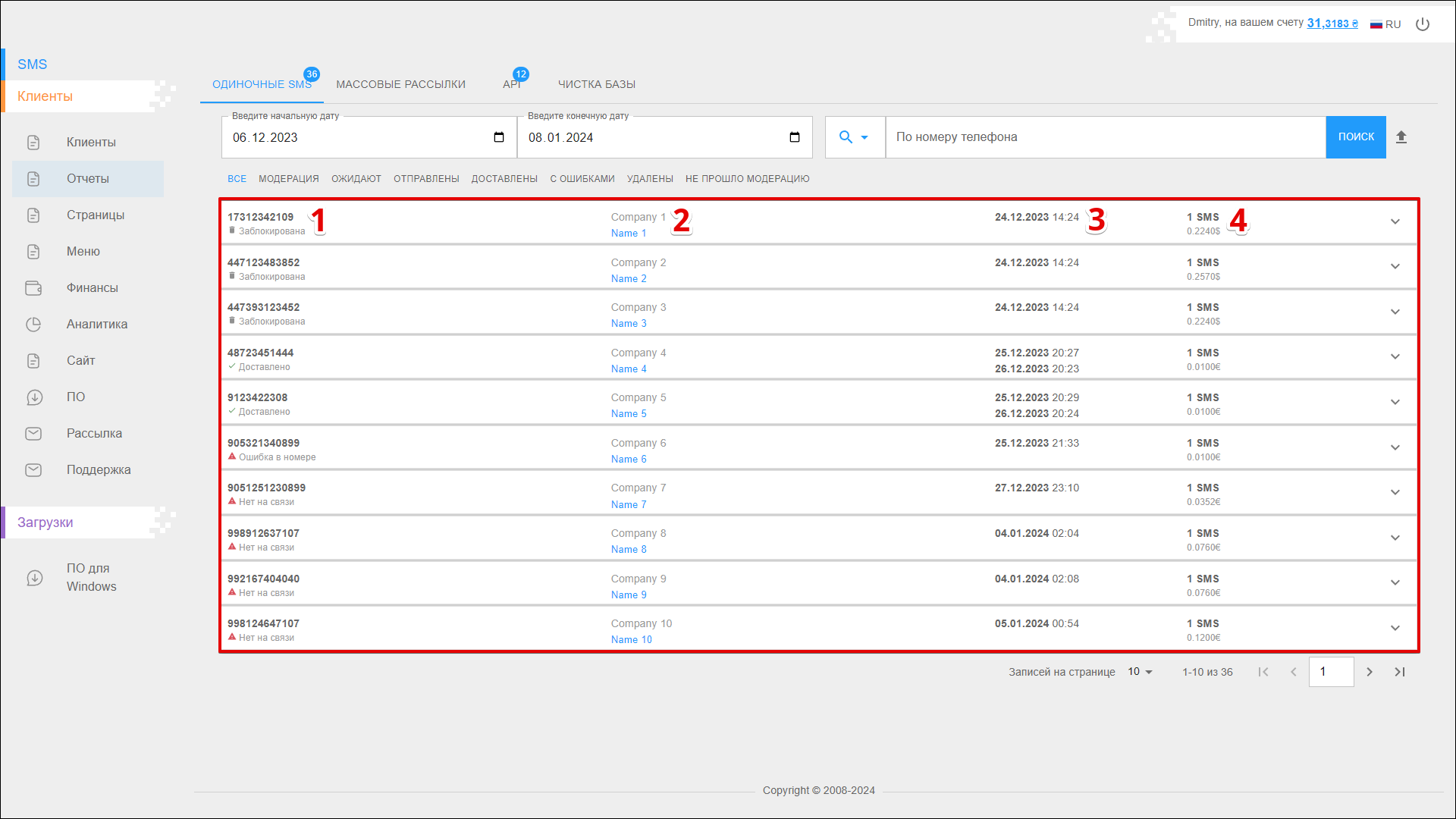Open end date calendar picker icon
Screen dimensions: 1456x819
795,137
